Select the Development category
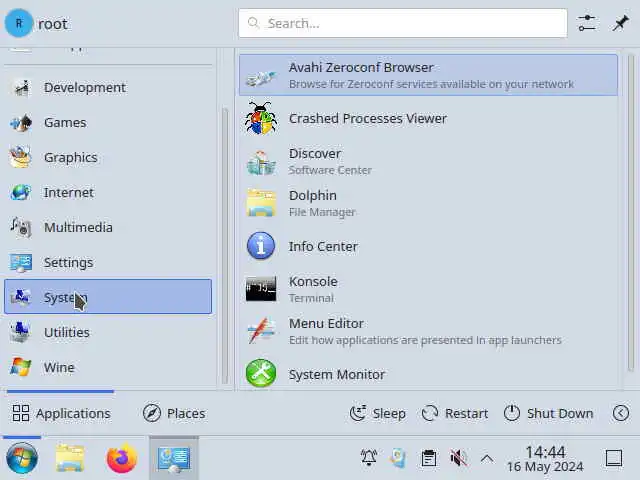Image resolution: width=640 pixels, height=480 pixels. pos(108,87)
